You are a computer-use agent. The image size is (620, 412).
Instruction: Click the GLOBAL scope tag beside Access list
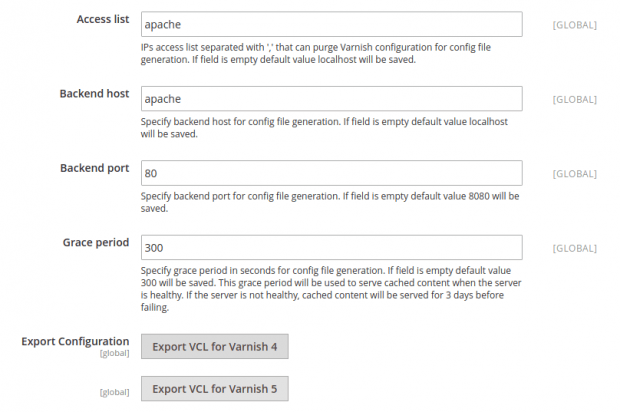575,25
